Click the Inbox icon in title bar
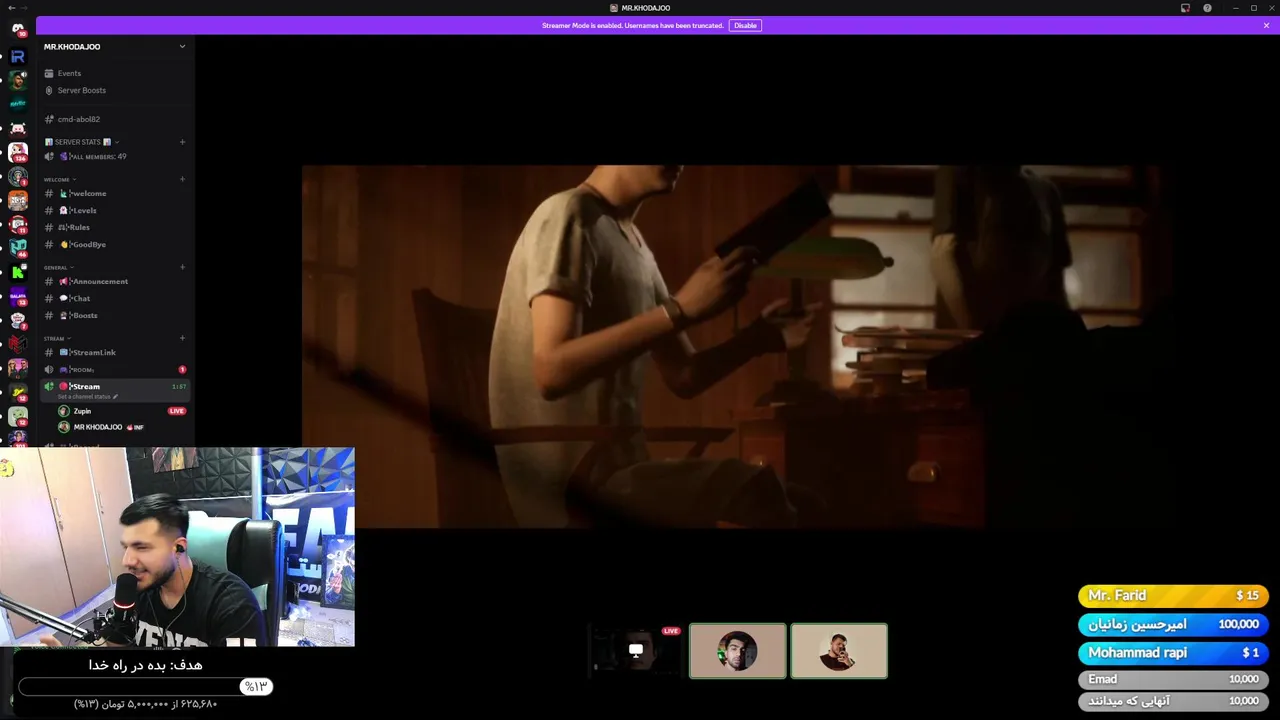 coord(1185,8)
